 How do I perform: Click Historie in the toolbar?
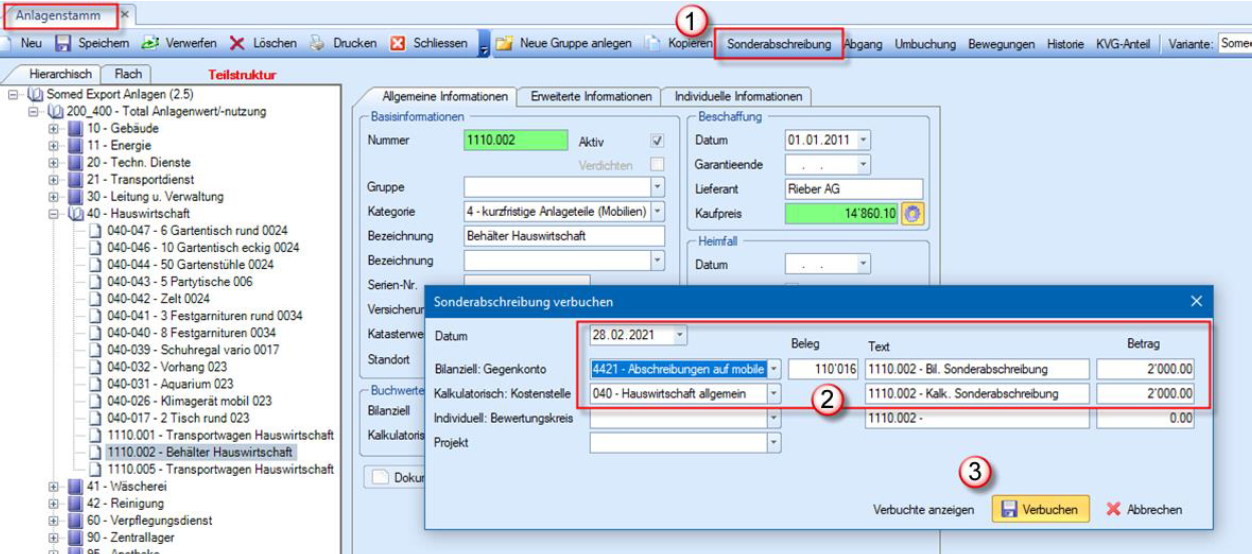1065,44
